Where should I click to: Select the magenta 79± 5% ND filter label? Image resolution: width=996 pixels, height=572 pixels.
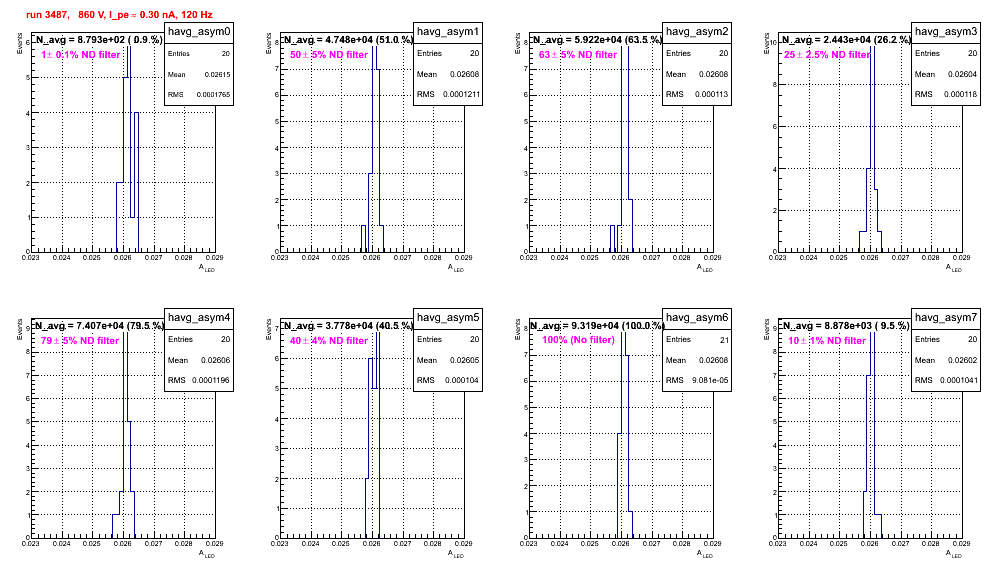click(80, 341)
